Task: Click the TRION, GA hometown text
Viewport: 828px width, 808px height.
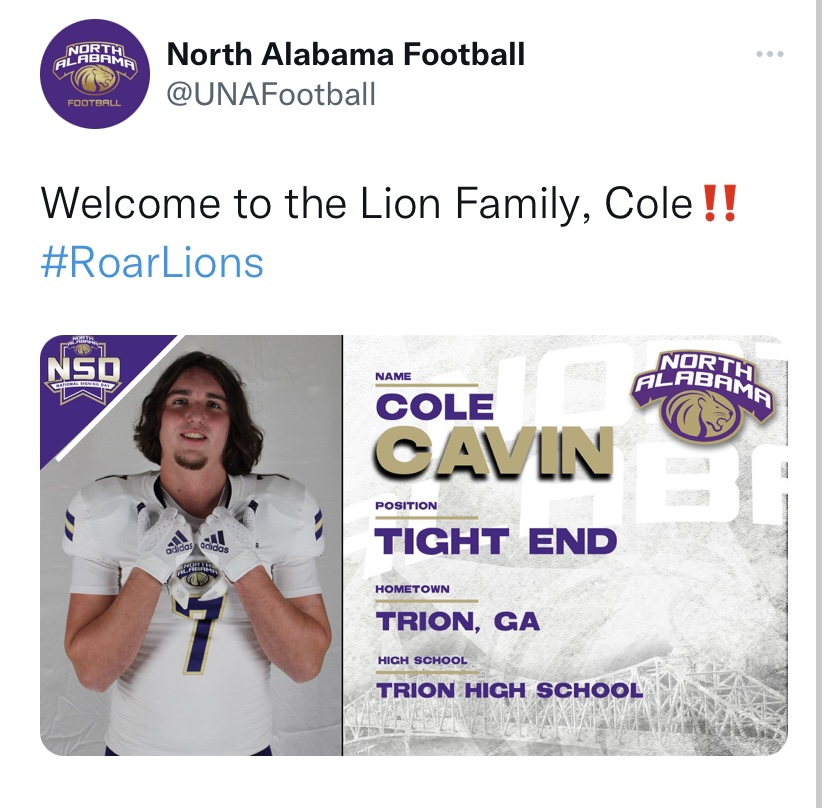Action: [457, 621]
